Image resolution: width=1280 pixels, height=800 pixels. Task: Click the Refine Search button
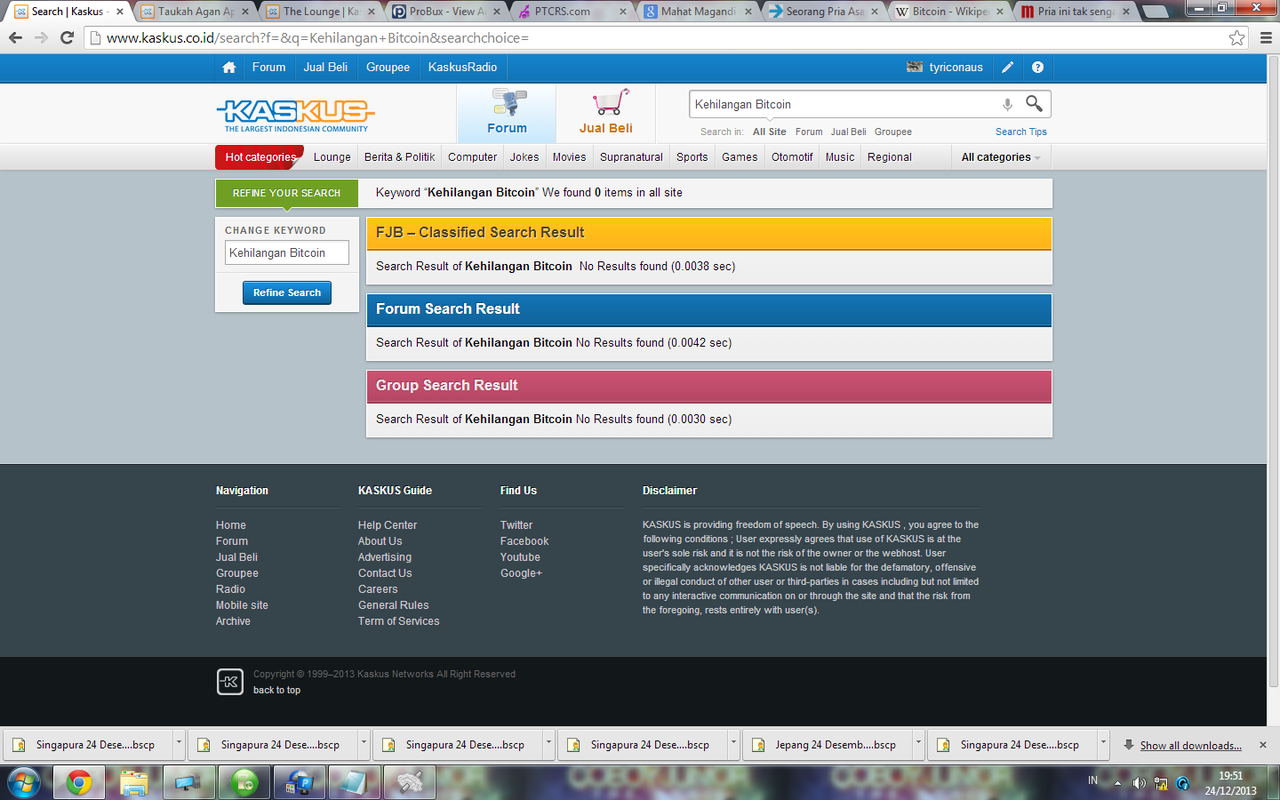tap(287, 293)
